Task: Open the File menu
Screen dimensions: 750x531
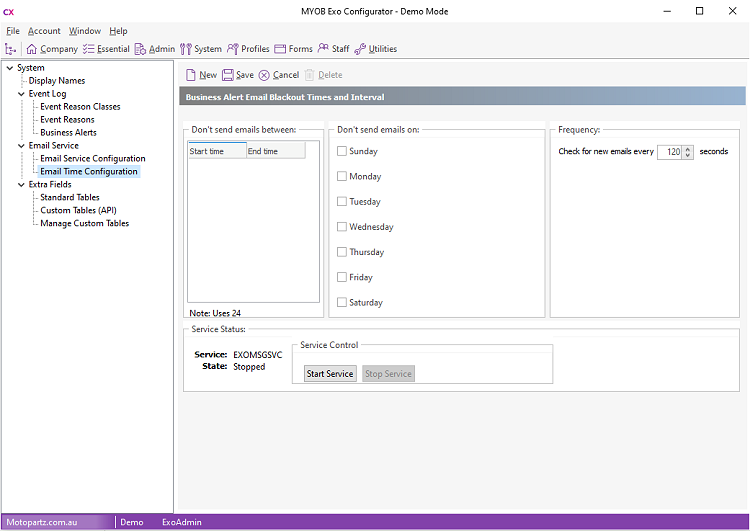Action: tap(13, 31)
